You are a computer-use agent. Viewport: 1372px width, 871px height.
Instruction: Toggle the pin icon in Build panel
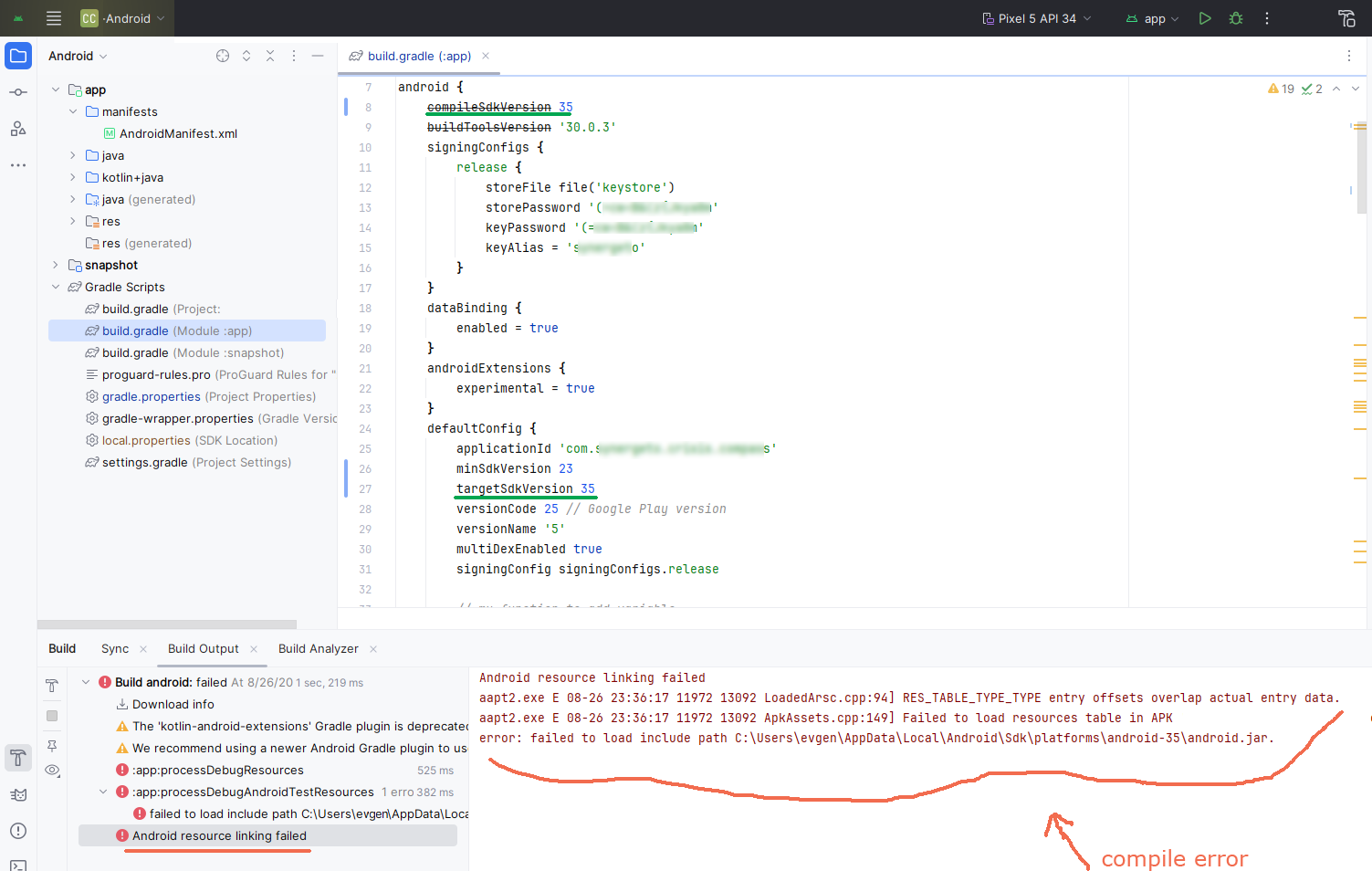52,745
